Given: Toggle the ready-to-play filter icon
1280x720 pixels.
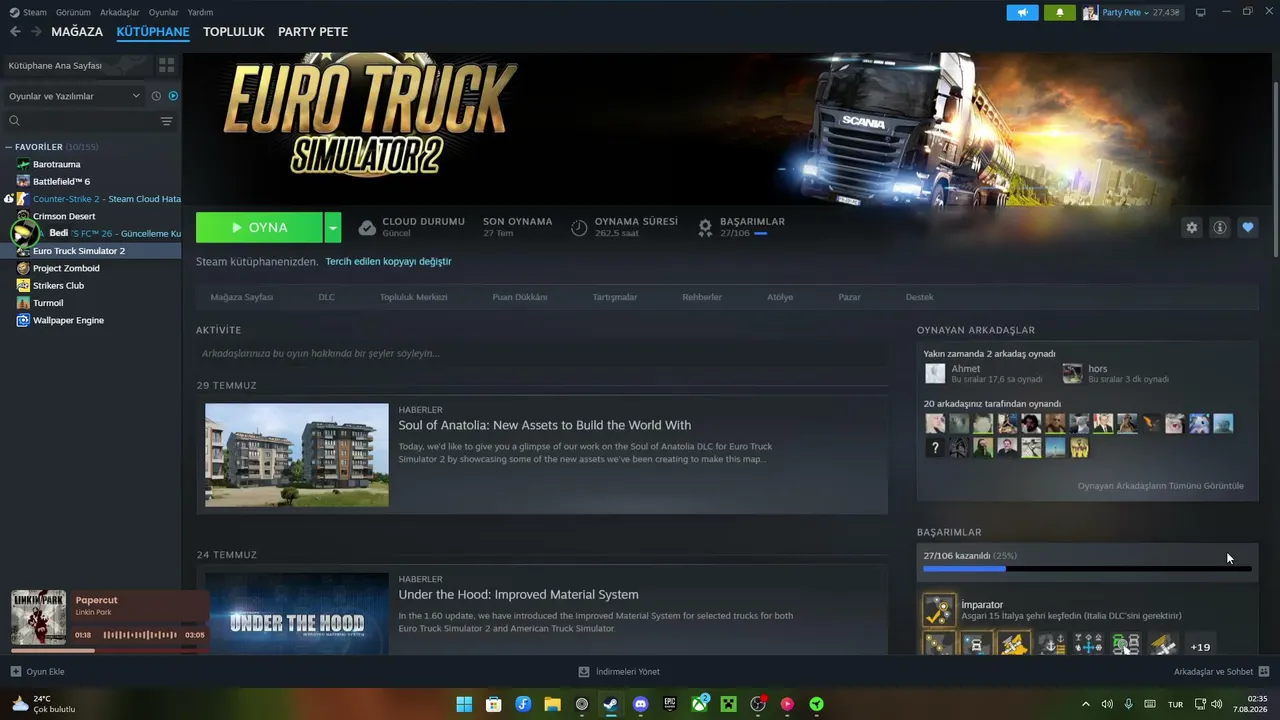Looking at the screenshot, I should coord(173,96).
